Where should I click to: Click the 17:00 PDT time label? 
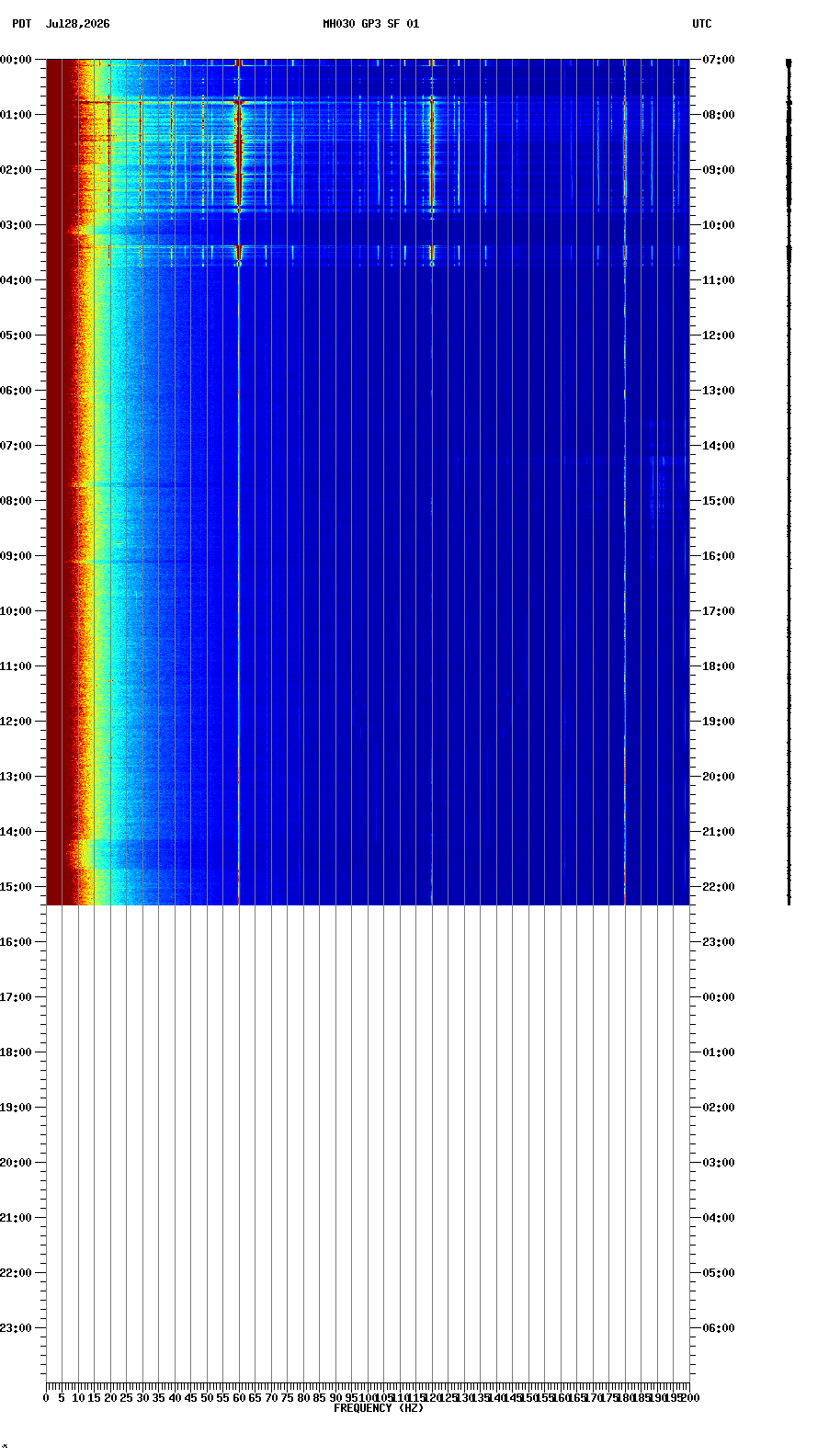pyautogui.click(x=16, y=997)
